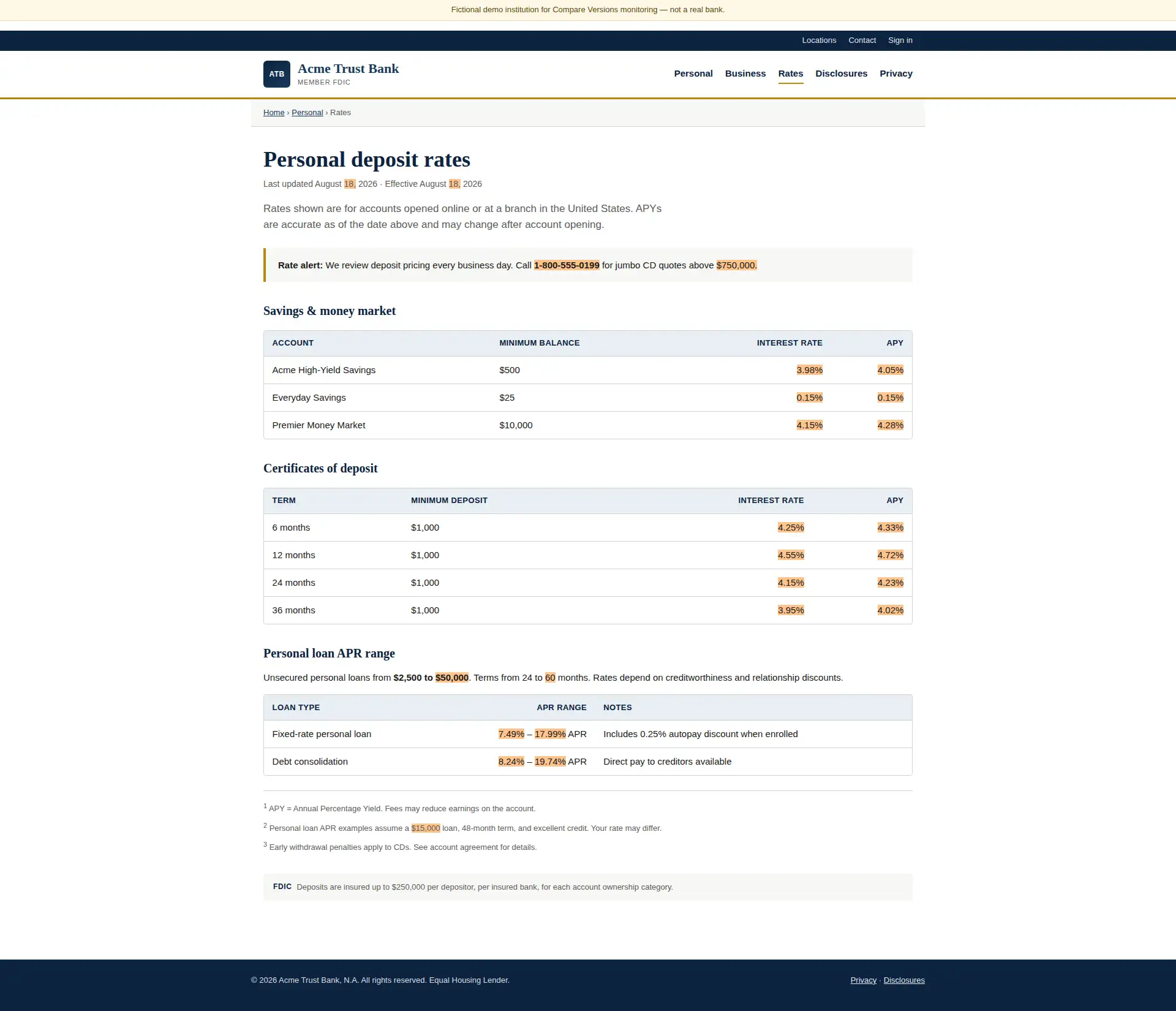Click the Personal deposit rates heading
Screen dimensions: 1176x1011
(x=367, y=159)
